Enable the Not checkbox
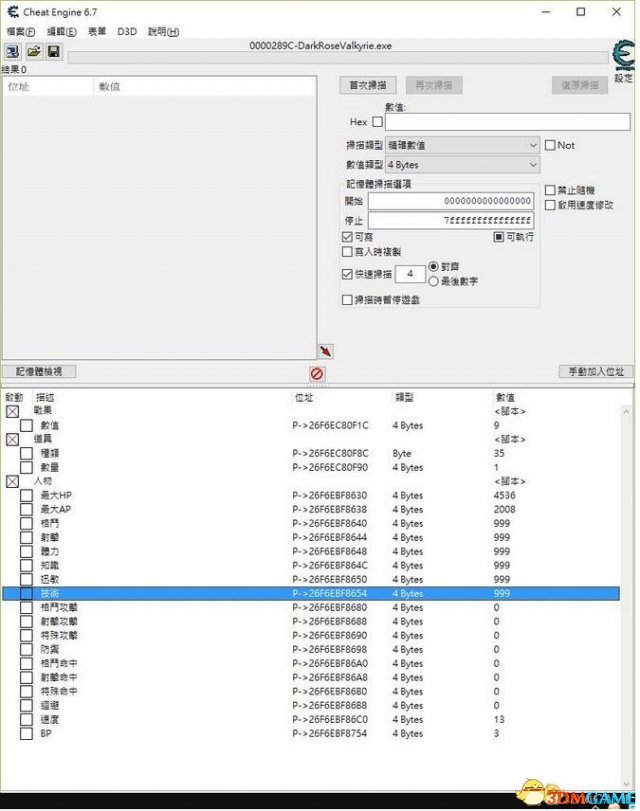The height and width of the screenshot is (811, 640). pyautogui.click(x=550, y=145)
